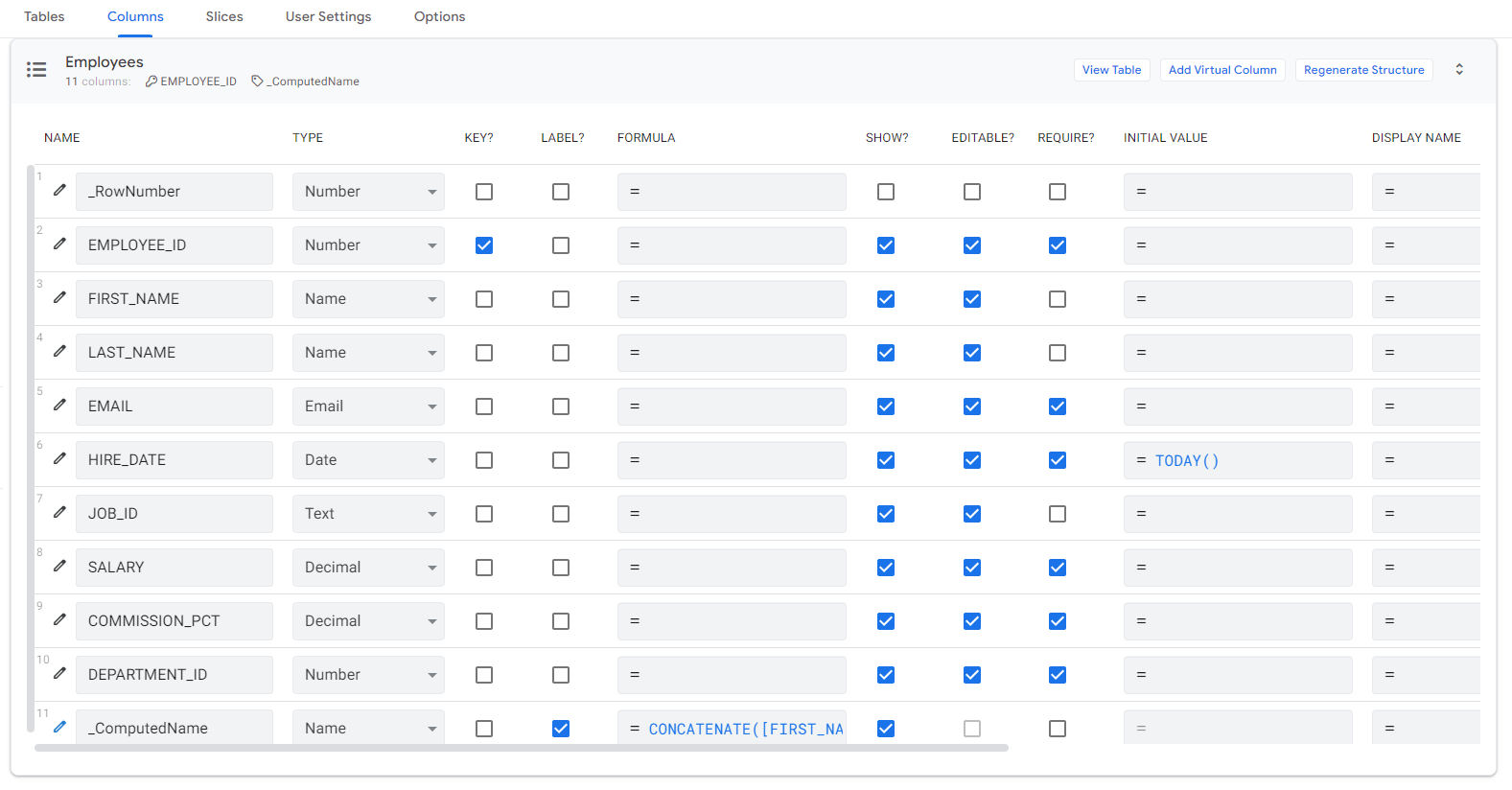Uncheck REQUIRE for COMMISSION_PCT
The height and width of the screenshot is (790, 1512).
[1058, 621]
